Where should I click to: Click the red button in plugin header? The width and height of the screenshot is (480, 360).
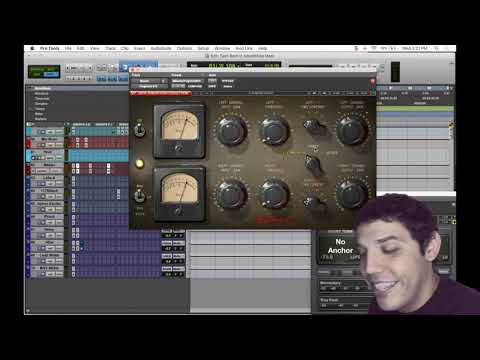point(372,81)
